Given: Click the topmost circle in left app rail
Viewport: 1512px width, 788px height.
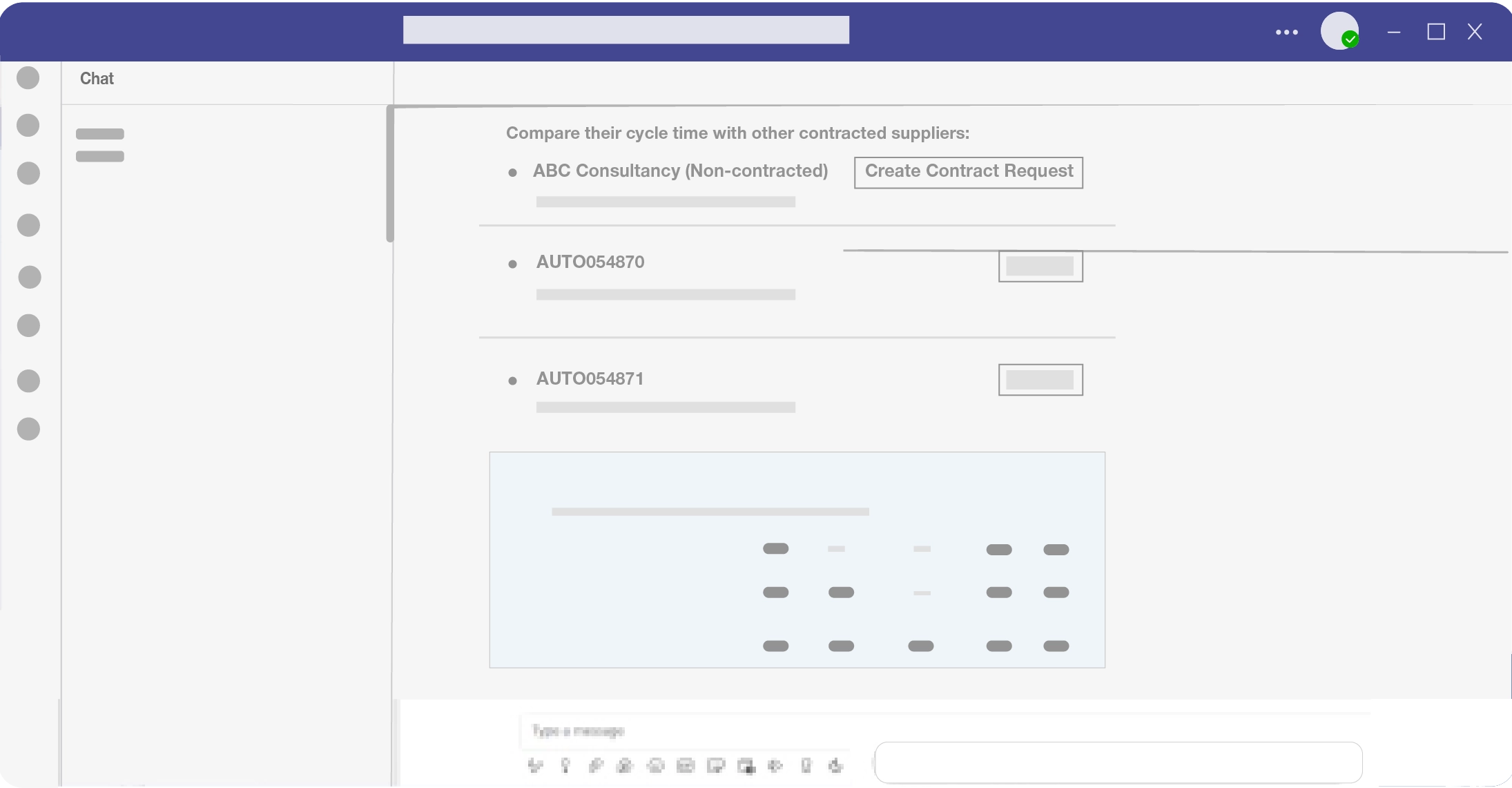Looking at the screenshot, I should coord(28,77).
